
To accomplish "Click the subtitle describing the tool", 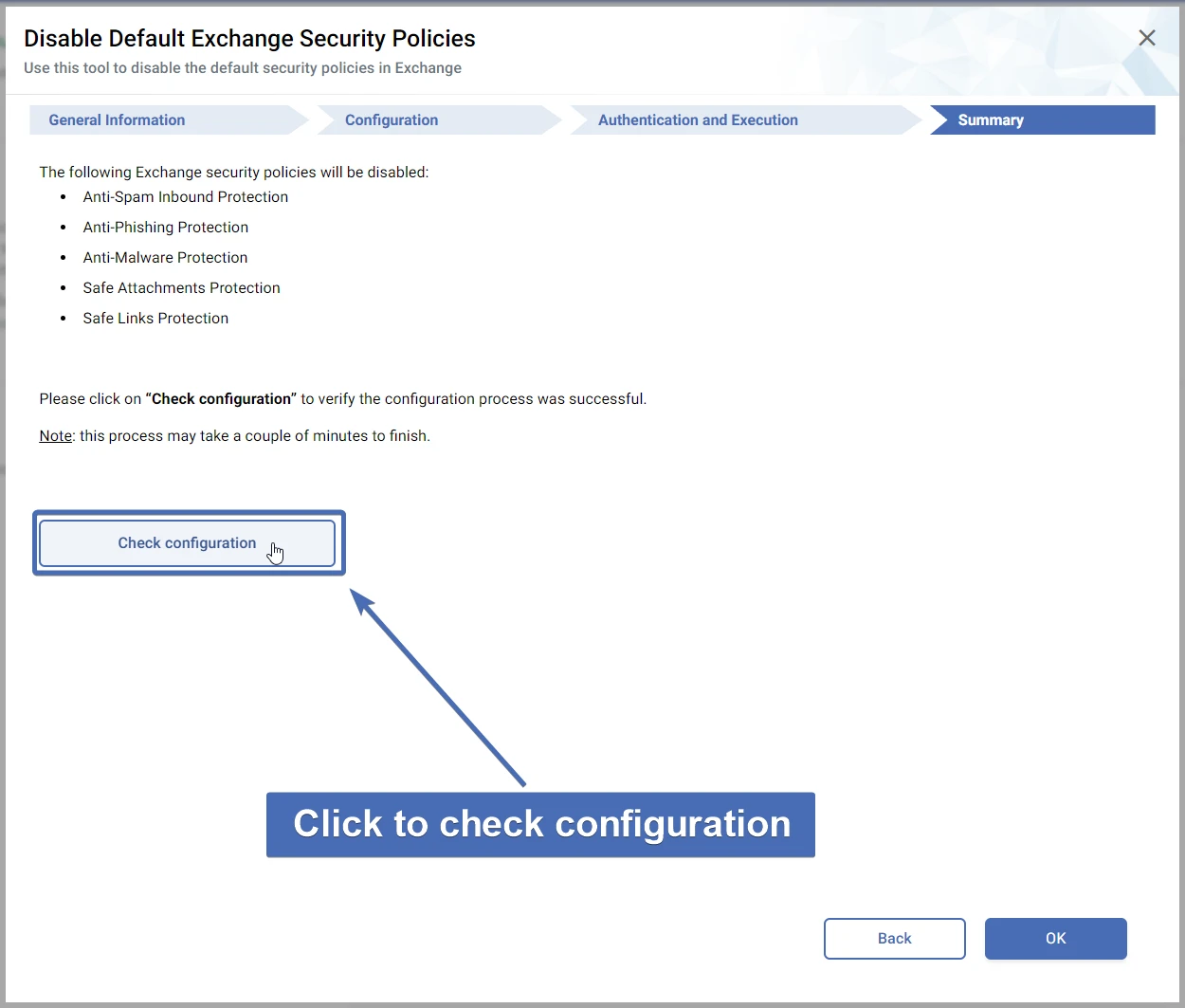I will coord(243,68).
